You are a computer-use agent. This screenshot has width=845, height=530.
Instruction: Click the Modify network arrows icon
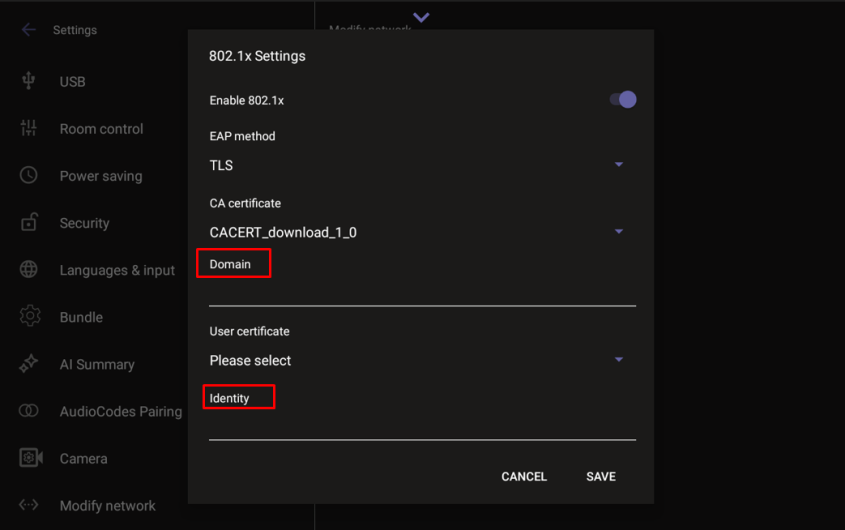click(x=29, y=505)
